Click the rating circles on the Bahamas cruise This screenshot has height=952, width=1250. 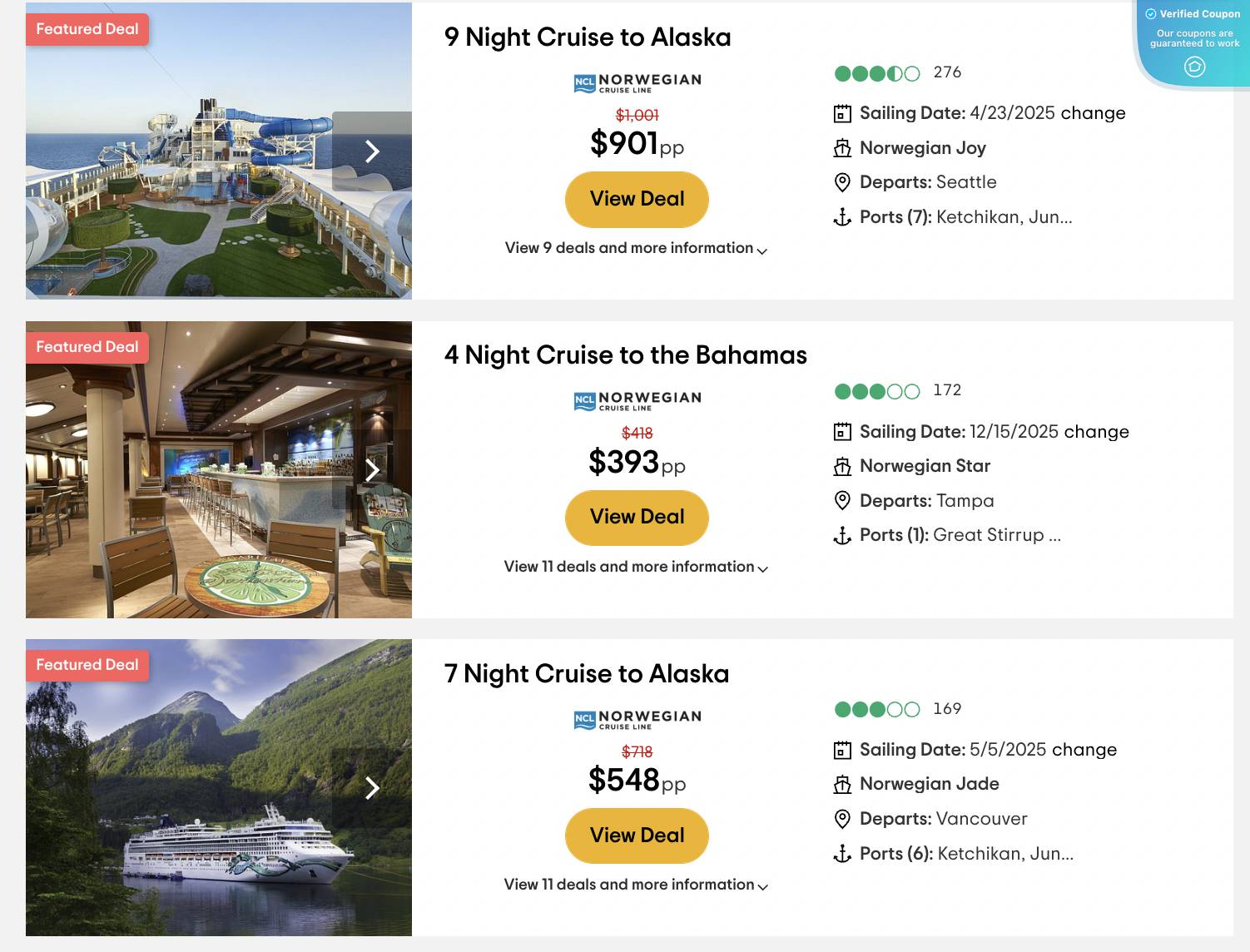coord(879,390)
